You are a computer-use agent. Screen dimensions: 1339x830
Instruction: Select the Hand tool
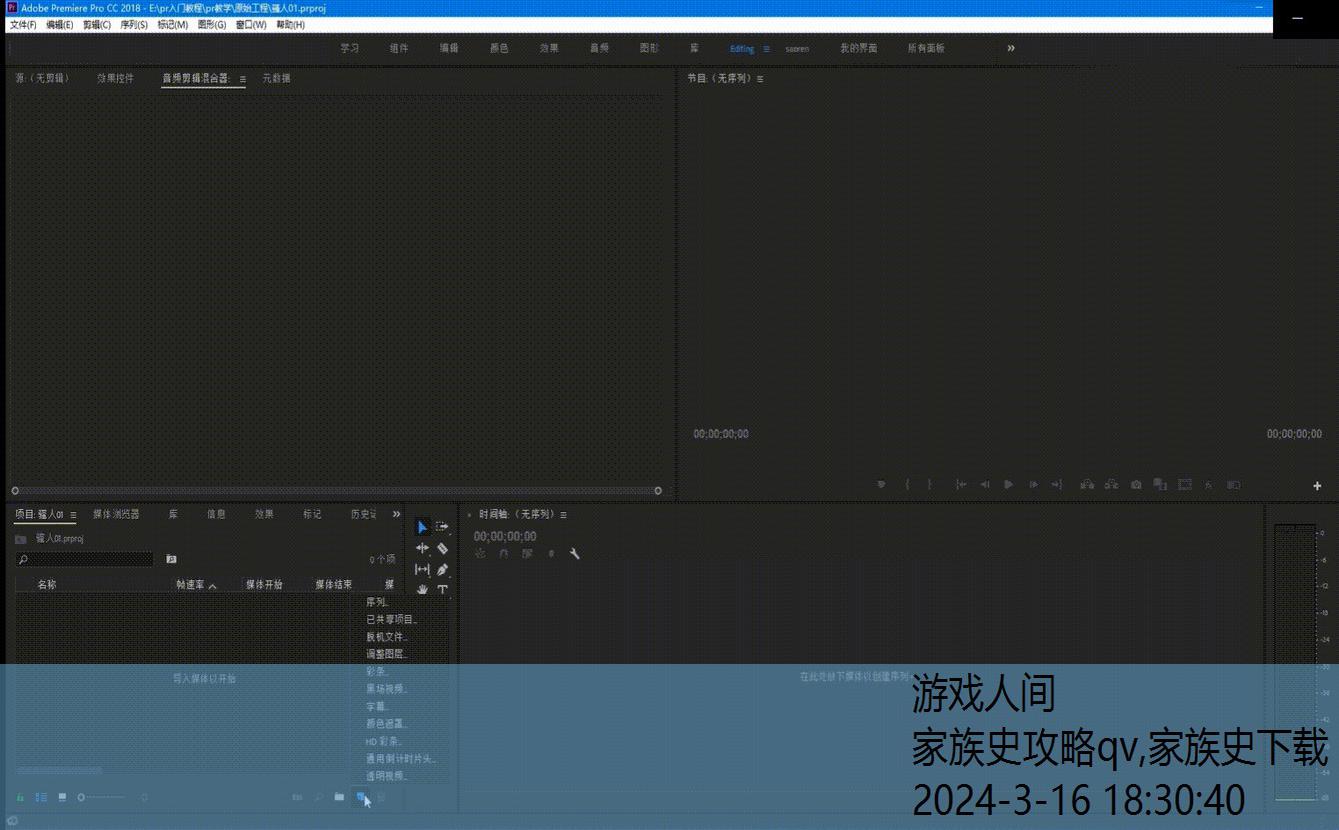coord(422,589)
